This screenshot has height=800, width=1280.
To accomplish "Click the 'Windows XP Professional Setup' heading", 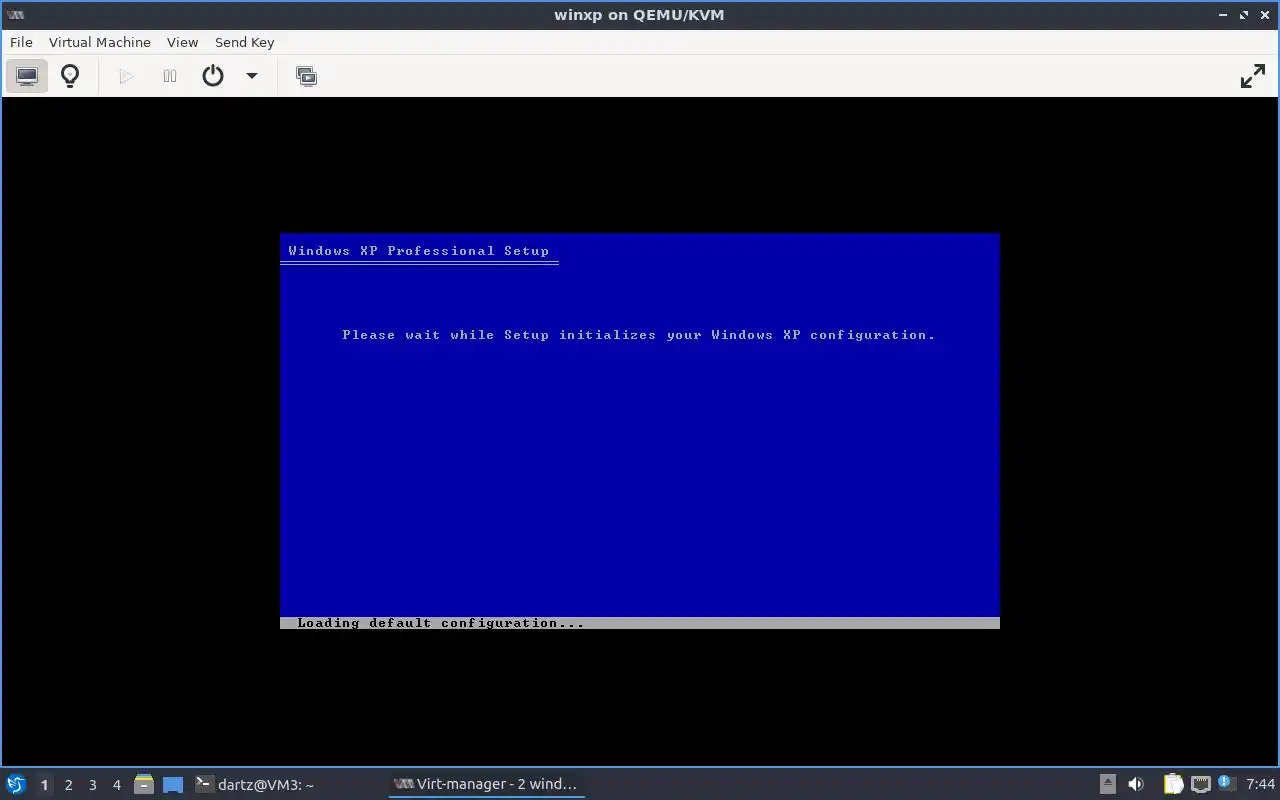I will [418, 251].
